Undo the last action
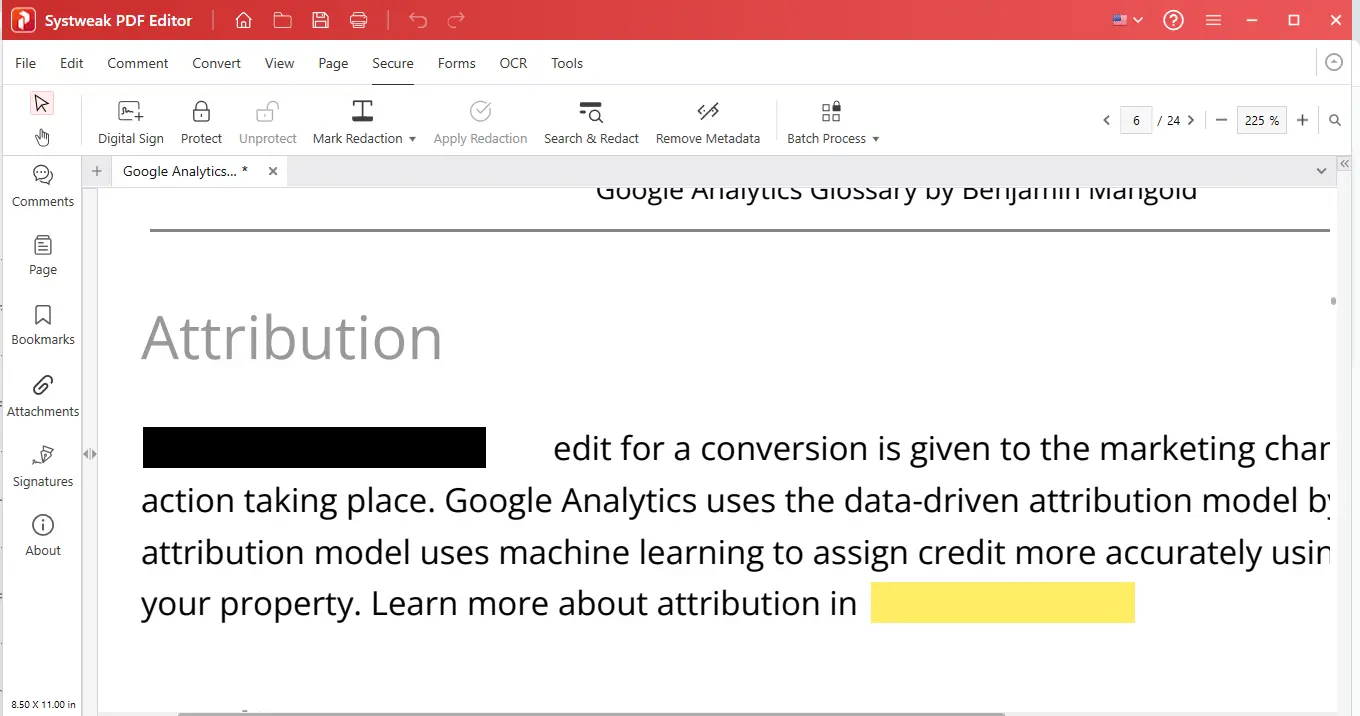Image resolution: width=1360 pixels, height=716 pixels. click(x=418, y=20)
